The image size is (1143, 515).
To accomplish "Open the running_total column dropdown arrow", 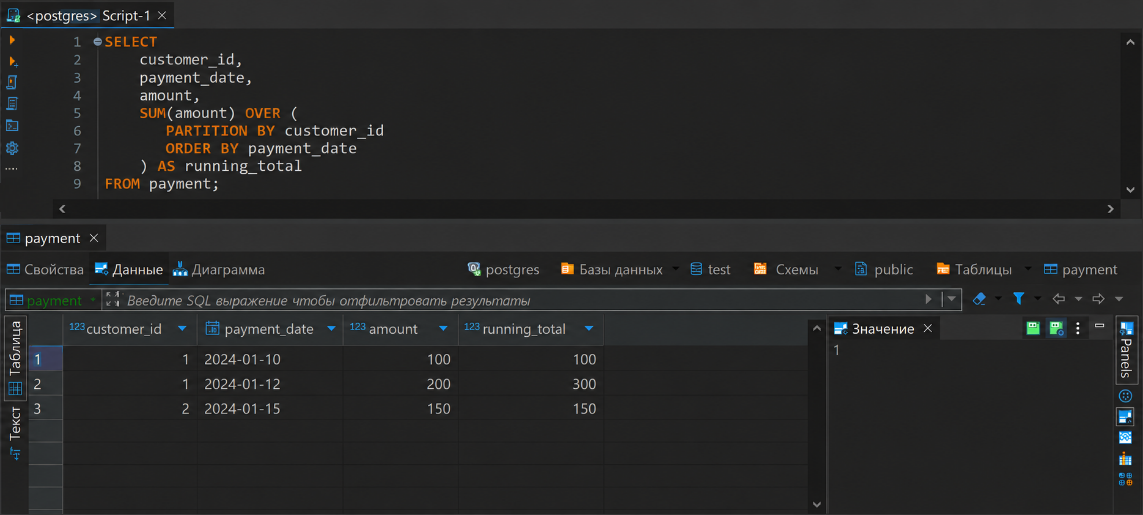I will [x=589, y=329].
